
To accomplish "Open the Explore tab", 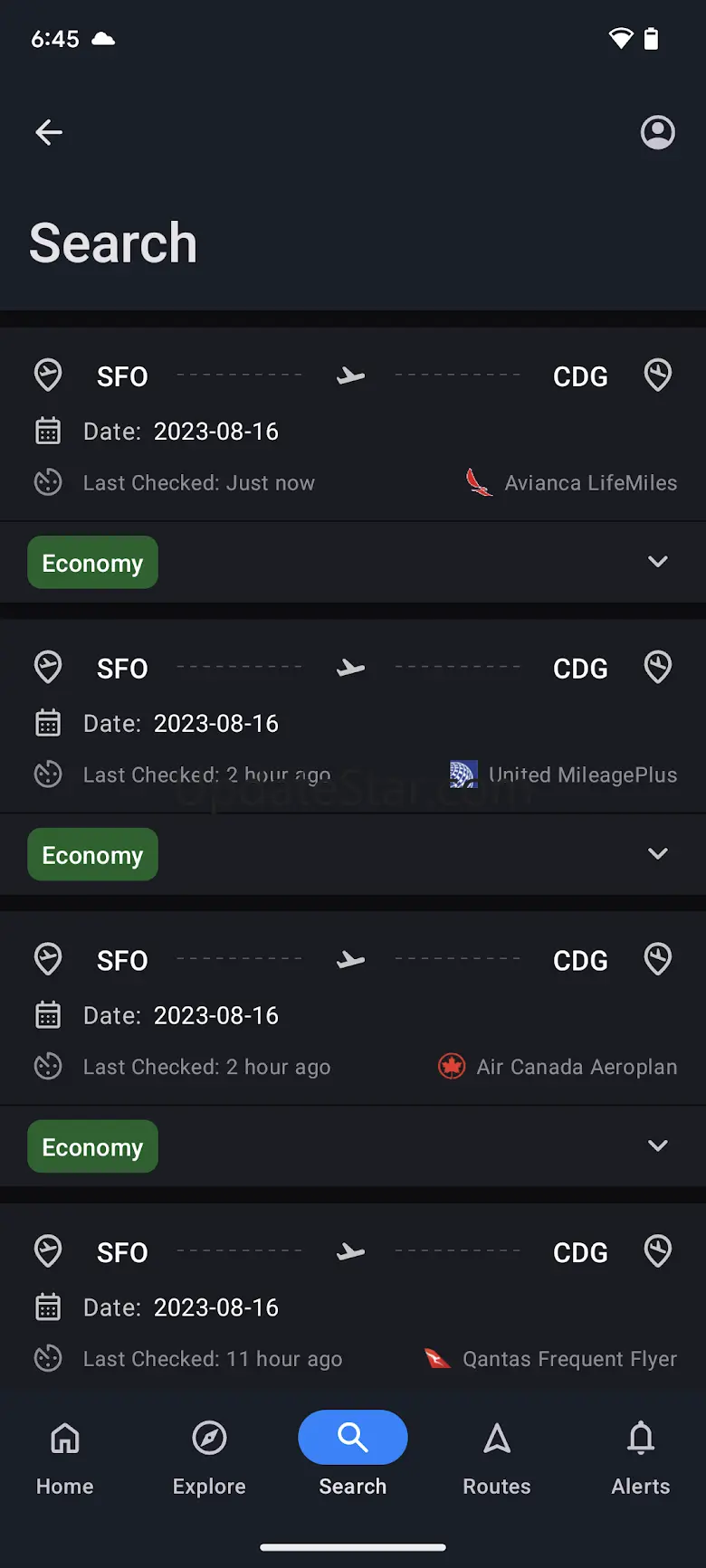I will (x=209, y=1454).
